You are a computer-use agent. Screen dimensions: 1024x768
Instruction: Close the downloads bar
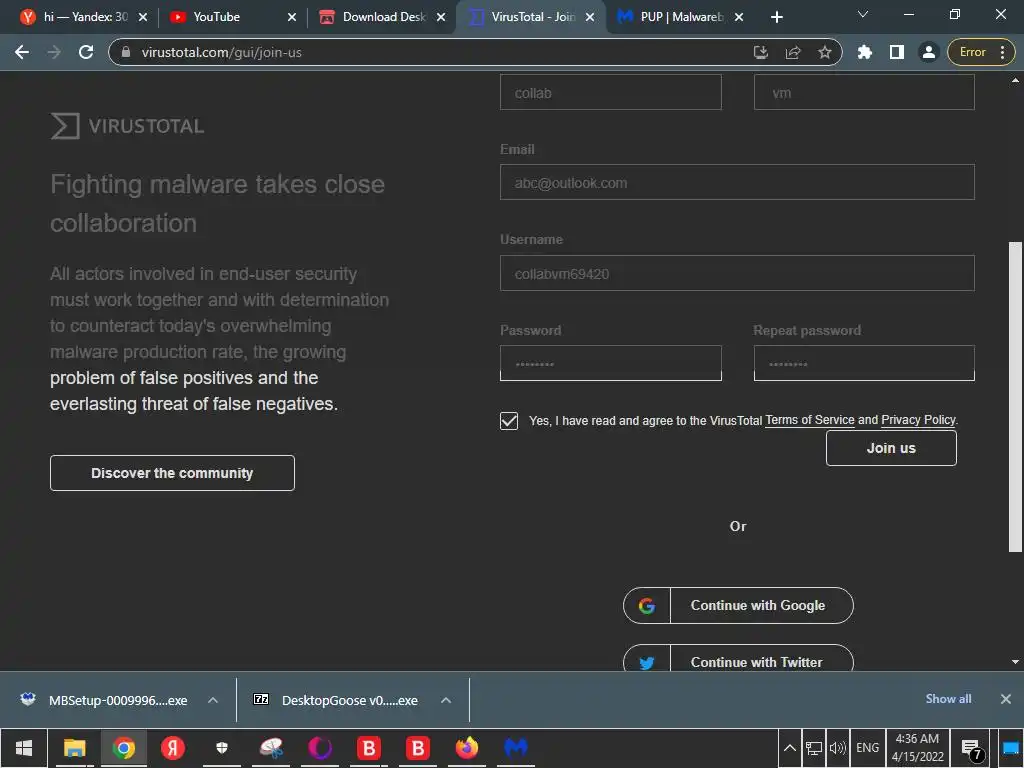(1006, 699)
